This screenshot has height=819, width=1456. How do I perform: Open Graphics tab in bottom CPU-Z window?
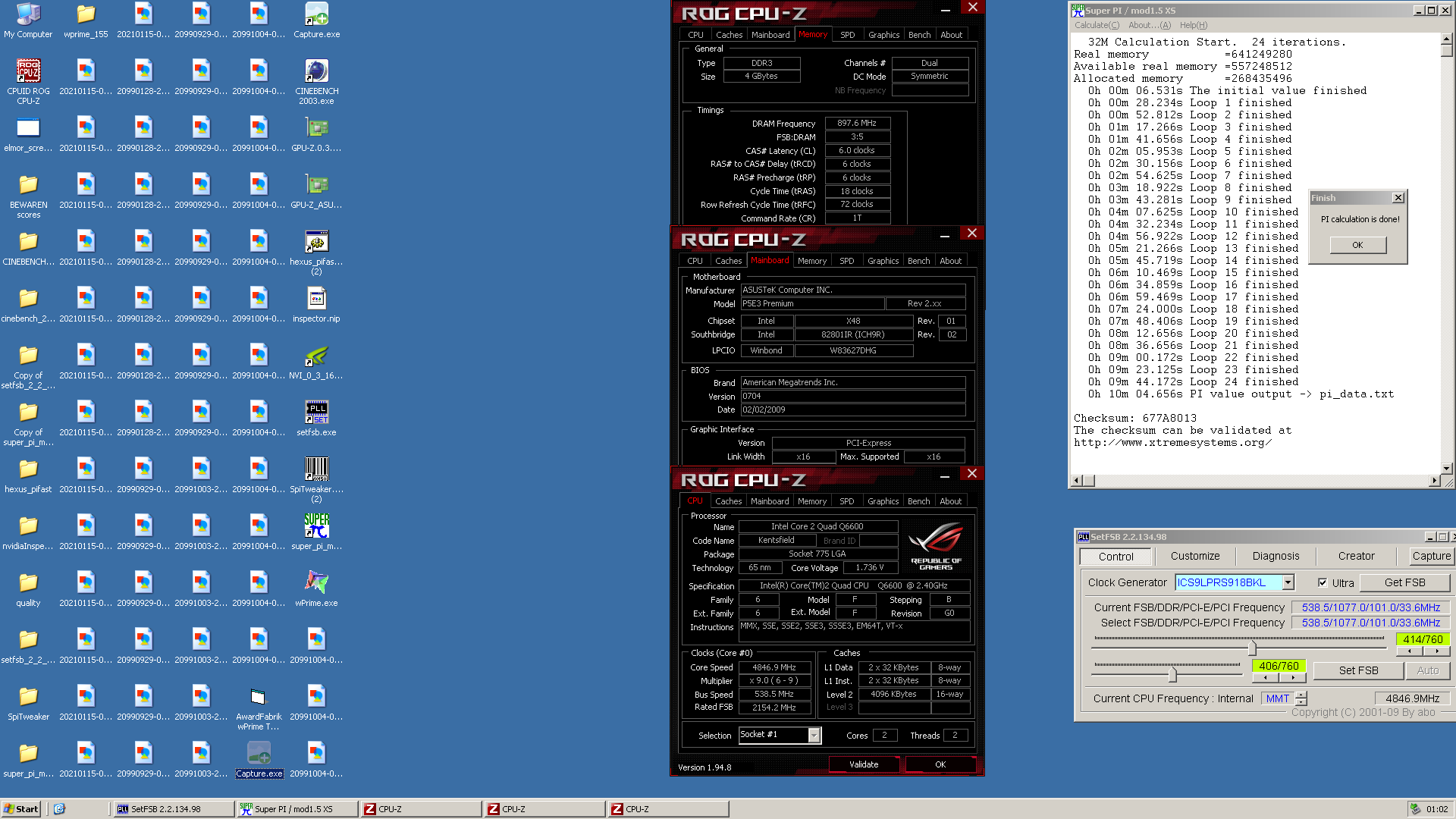[883, 501]
